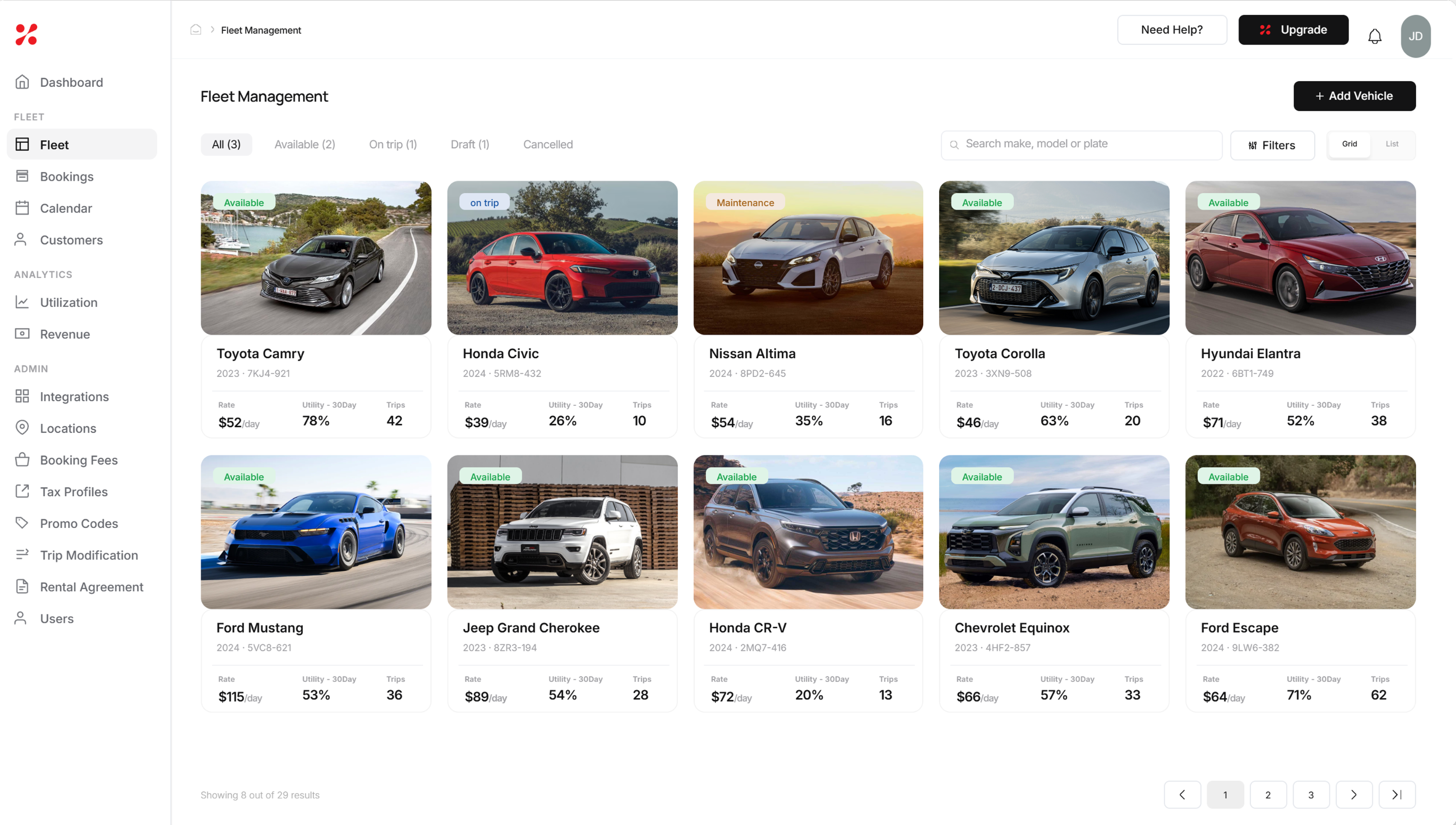This screenshot has height=825, width=1456.
Task: Click Jeep Grand Cherokee $89/day rate
Action: click(485, 697)
